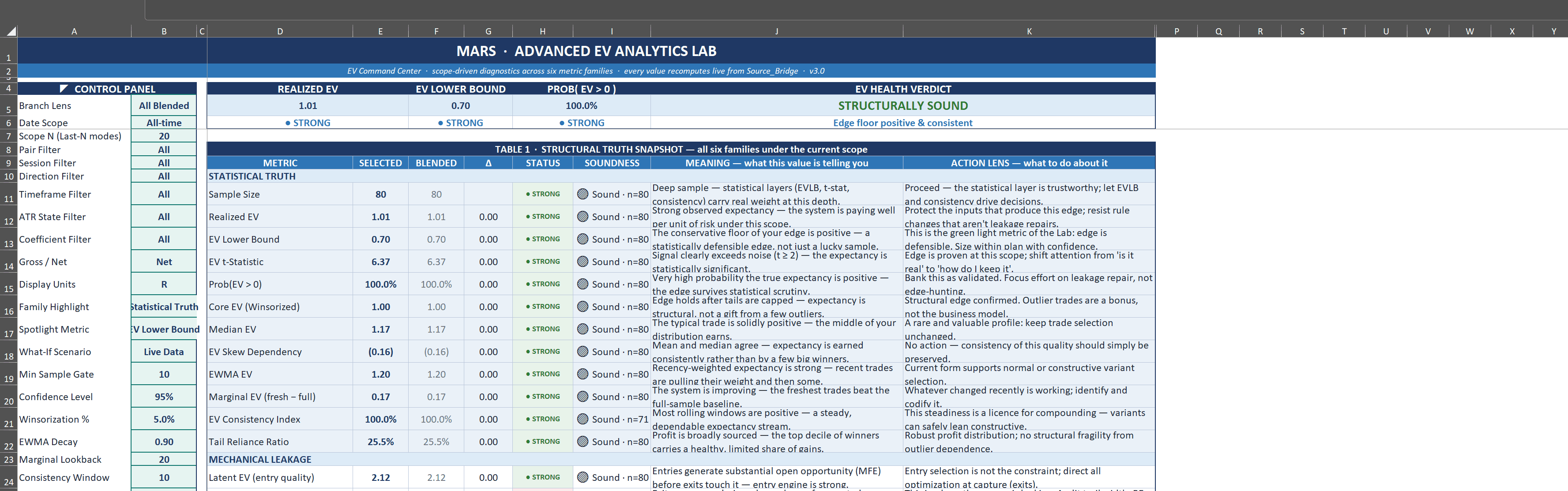Select the What-If Scenario value 'Live Data'
Viewport: 1568px width, 491px height.
[164, 352]
